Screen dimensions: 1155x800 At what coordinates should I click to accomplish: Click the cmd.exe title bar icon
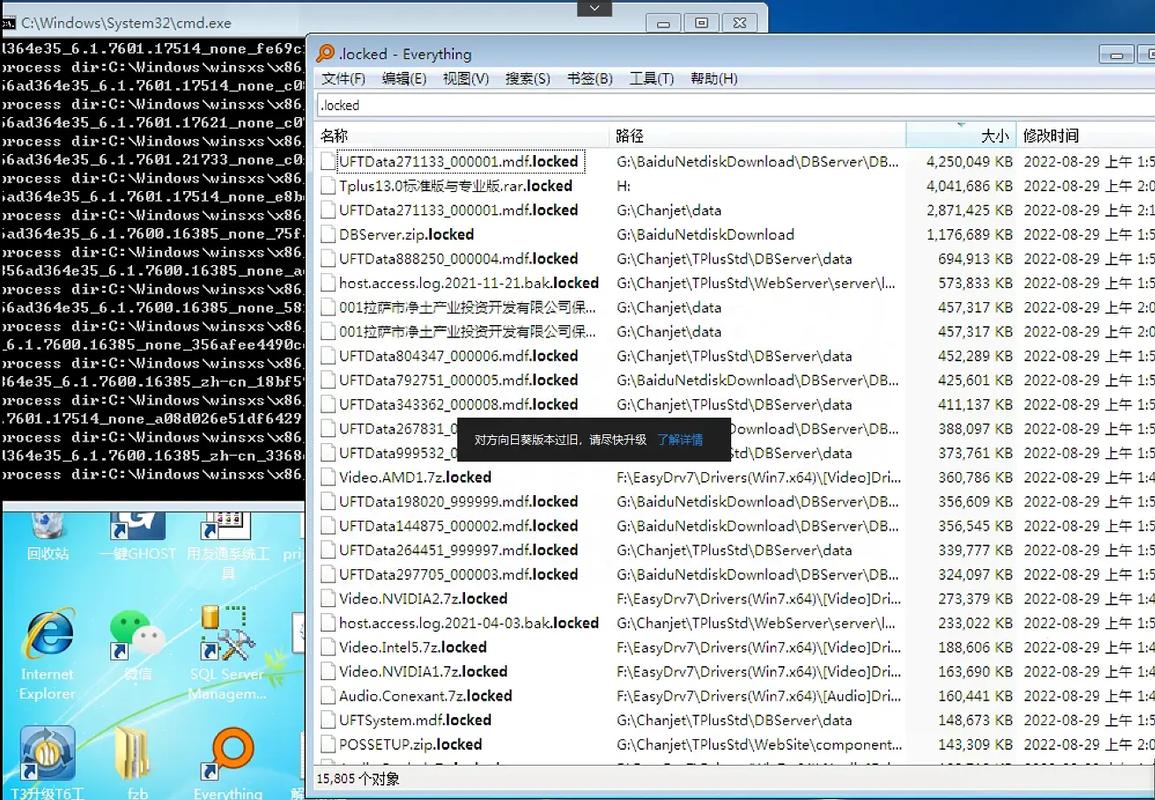(10, 23)
